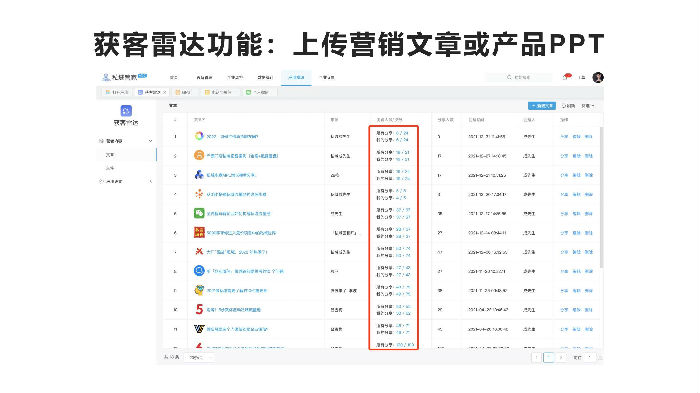Open the dropdown with caret right of refresh
This screenshot has height=393, width=700.
588,106
